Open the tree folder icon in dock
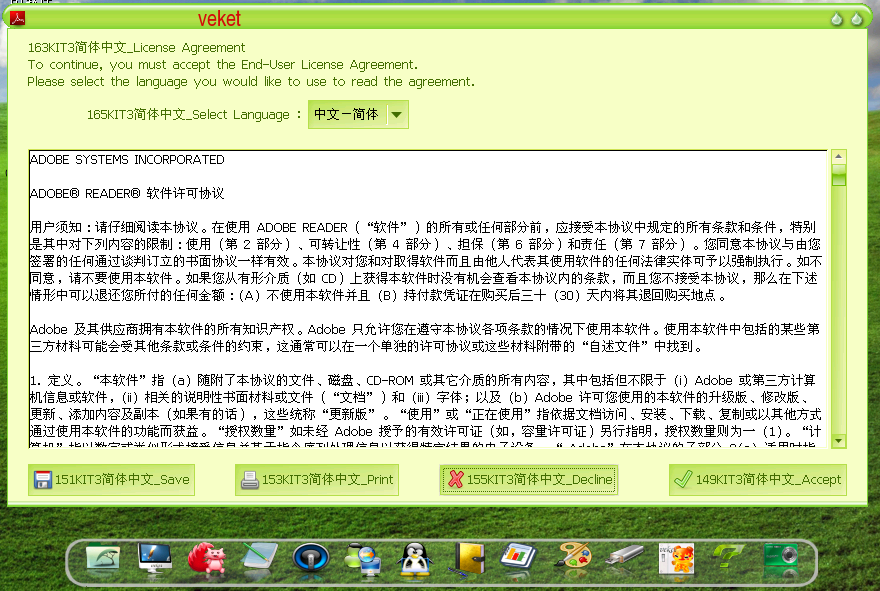The image size is (880, 591). (103, 558)
